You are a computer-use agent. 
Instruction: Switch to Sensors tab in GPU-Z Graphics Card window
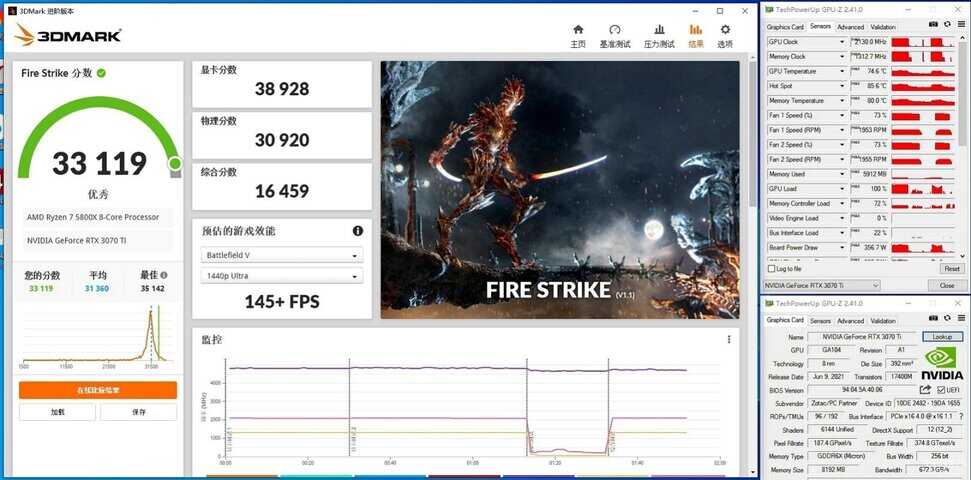click(x=821, y=321)
